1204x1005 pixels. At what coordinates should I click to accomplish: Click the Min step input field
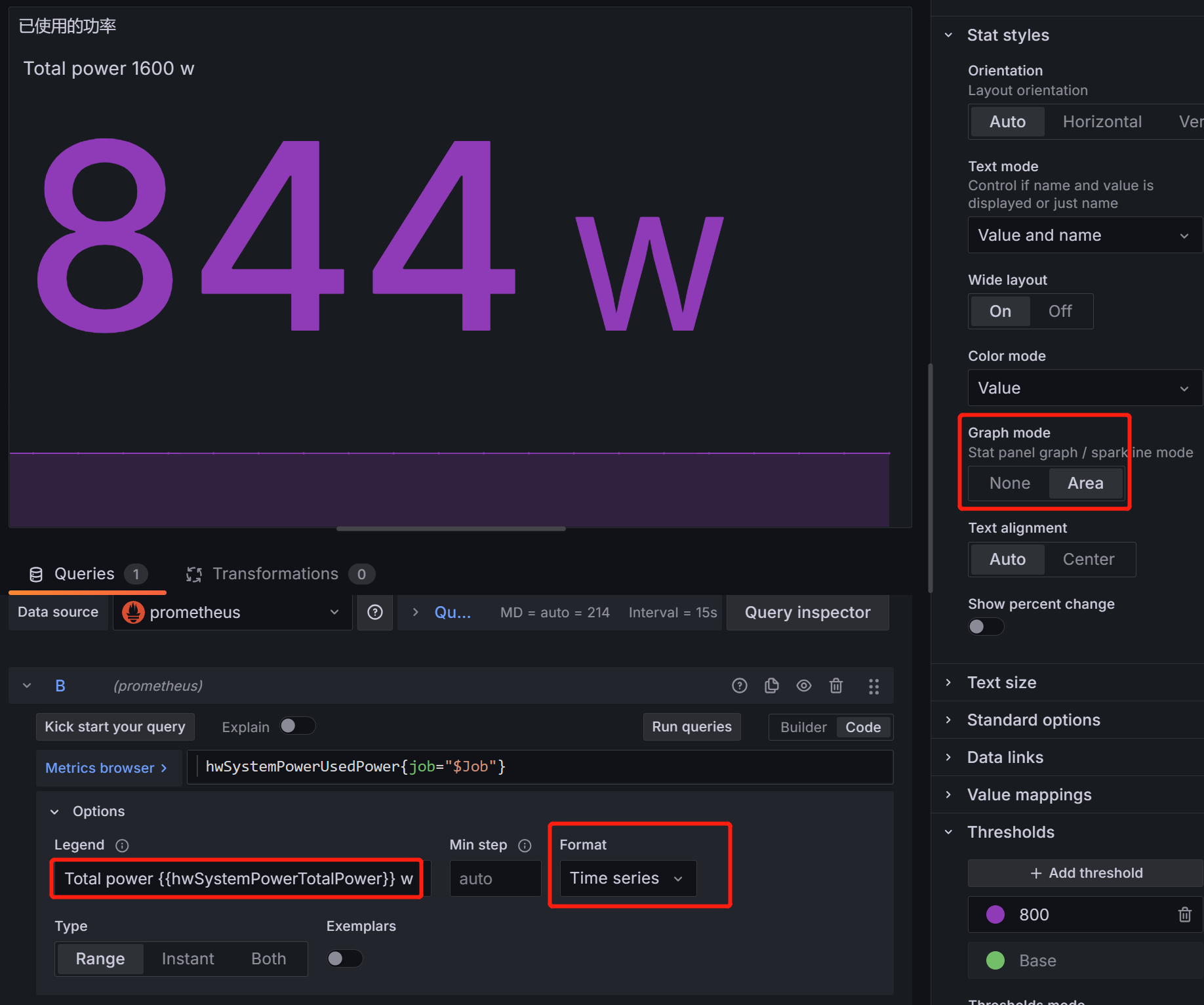pos(496,878)
